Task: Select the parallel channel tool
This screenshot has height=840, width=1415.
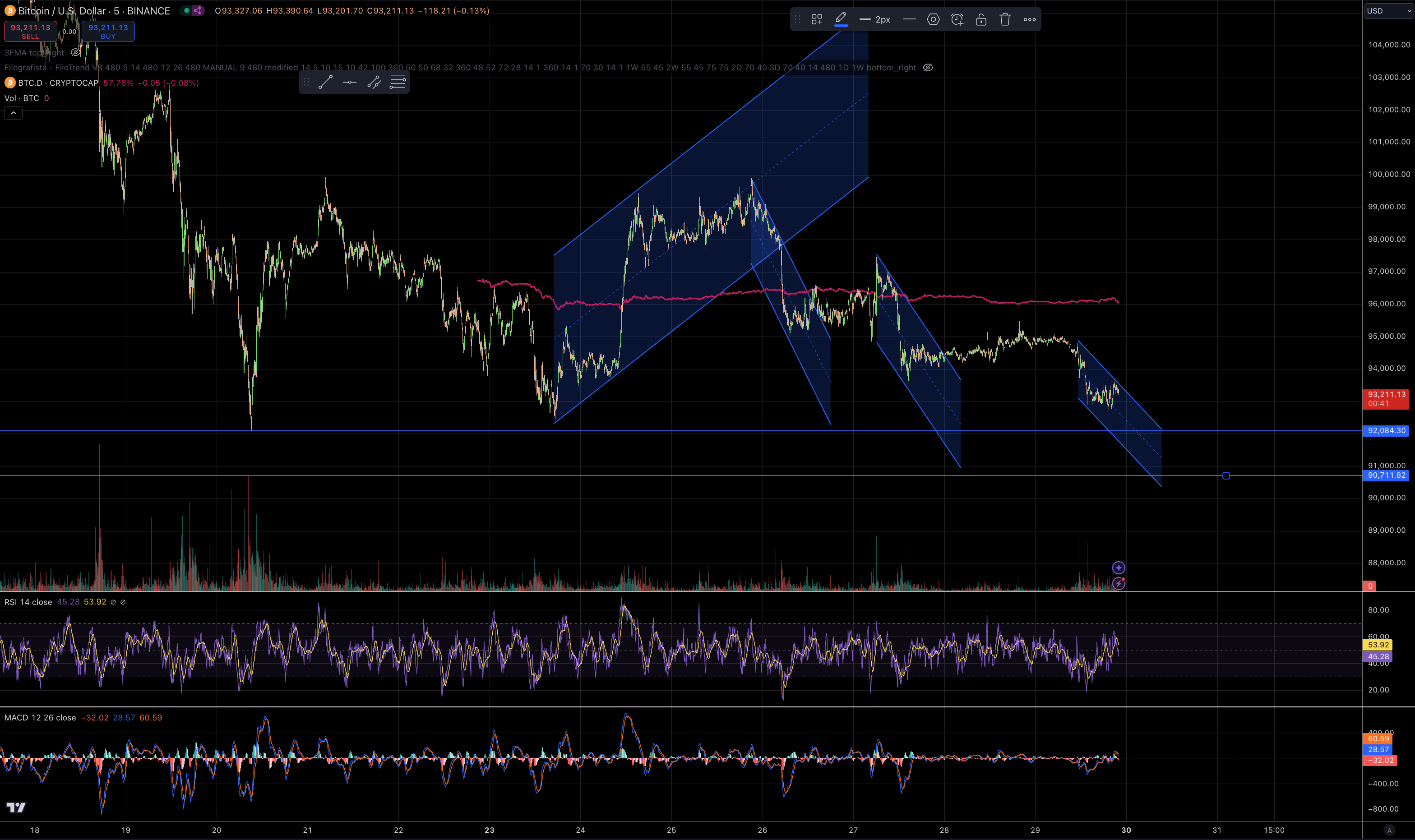Action: pyautogui.click(x=374, y=83)
